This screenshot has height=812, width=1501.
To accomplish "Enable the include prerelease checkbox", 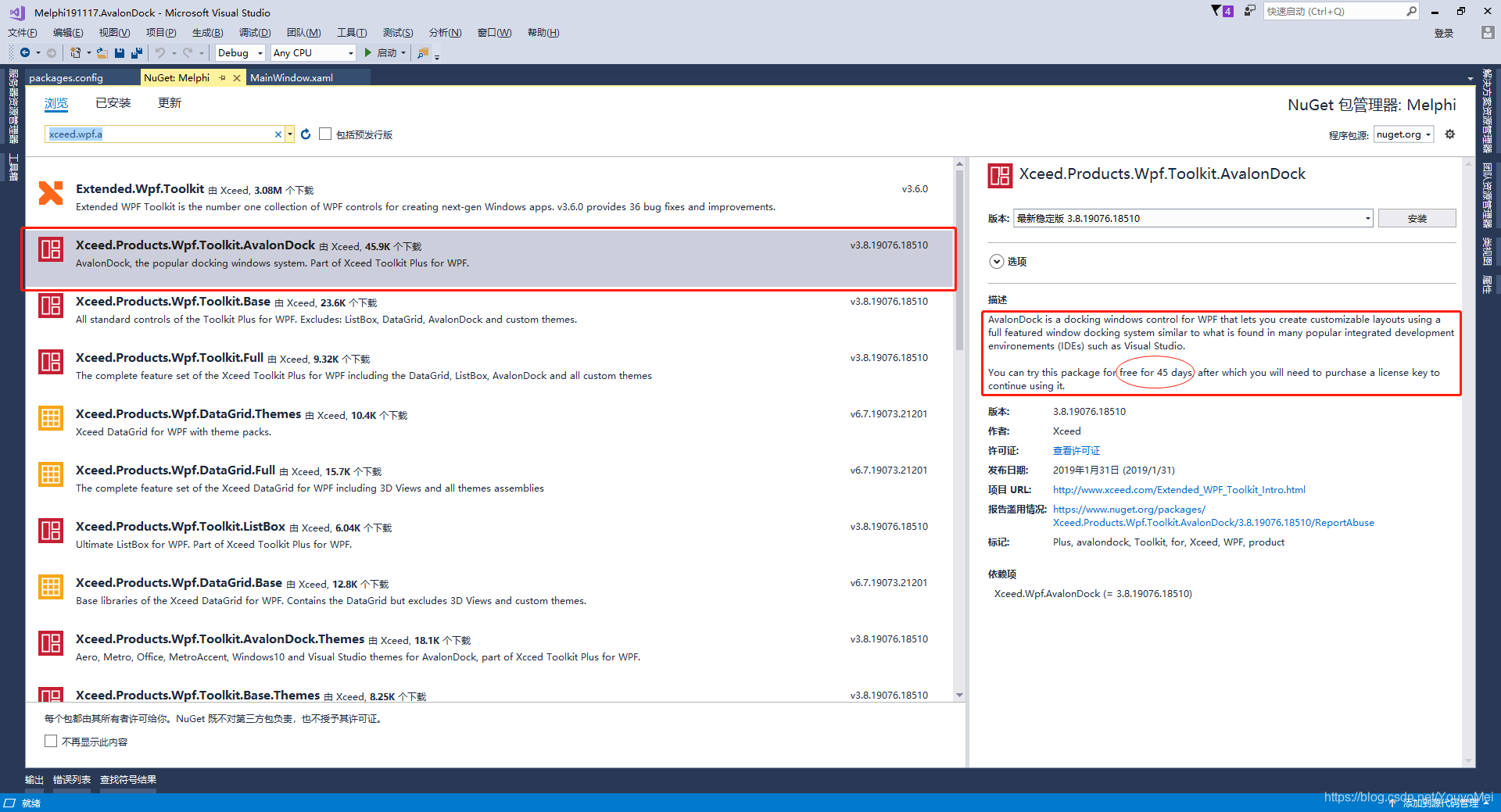I will coord(325,134).
